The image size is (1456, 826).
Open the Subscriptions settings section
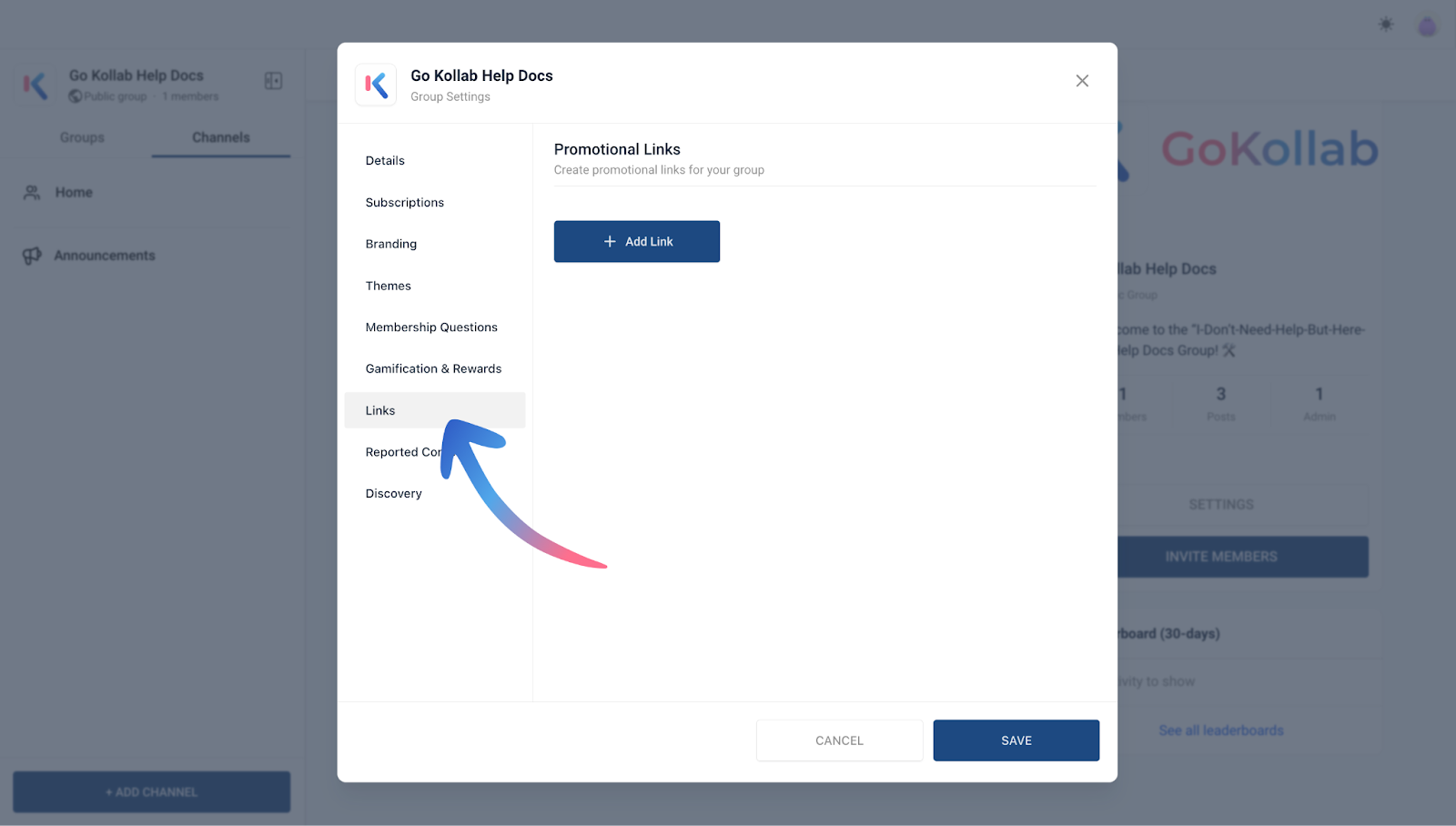[435, 203]
